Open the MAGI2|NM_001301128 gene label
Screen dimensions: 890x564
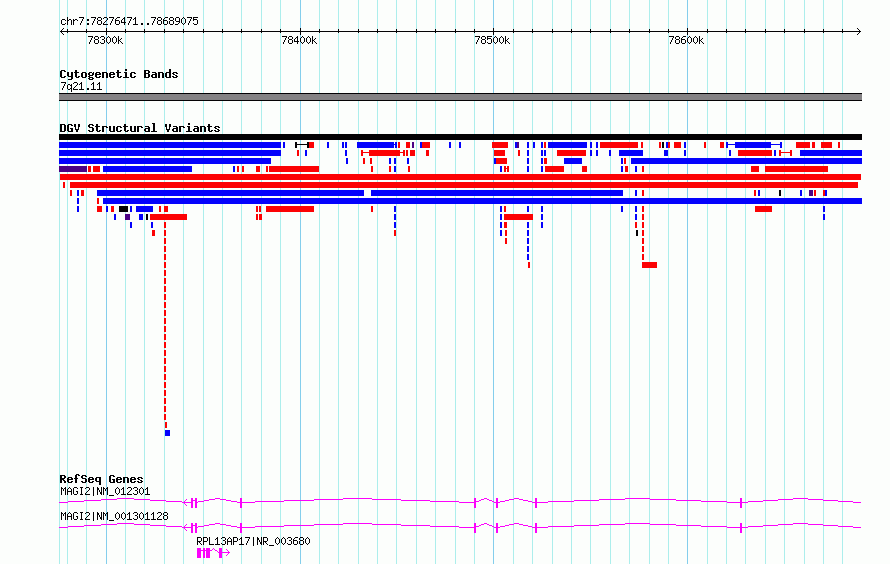[x=114, y=516]
